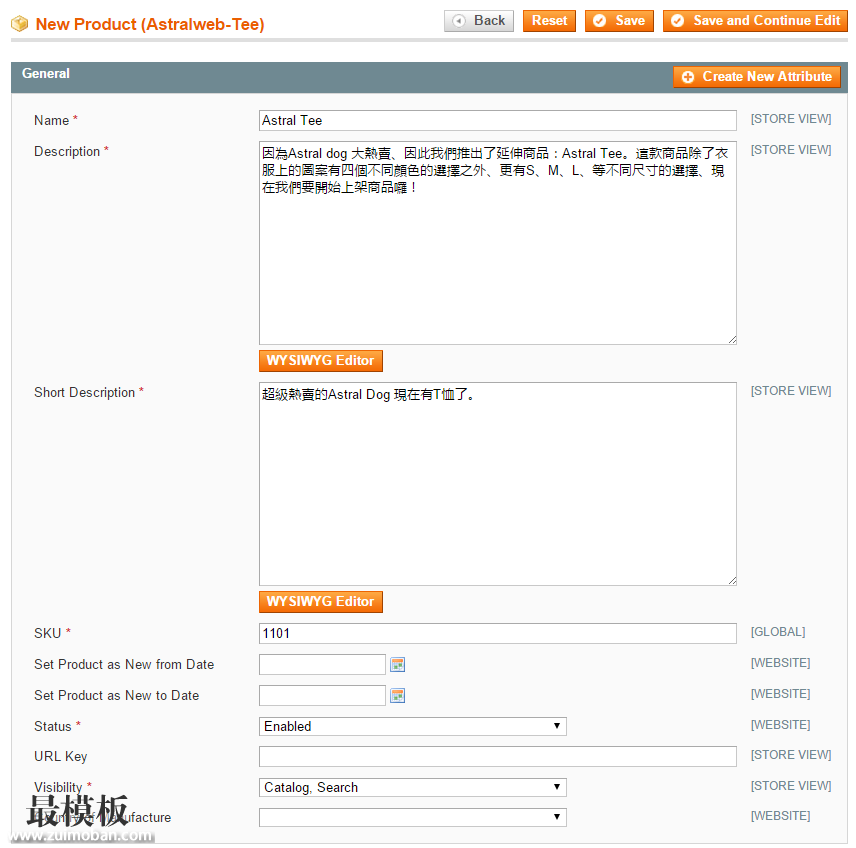856x848 pixels.
Task: Save the new product
Action: 619,21
